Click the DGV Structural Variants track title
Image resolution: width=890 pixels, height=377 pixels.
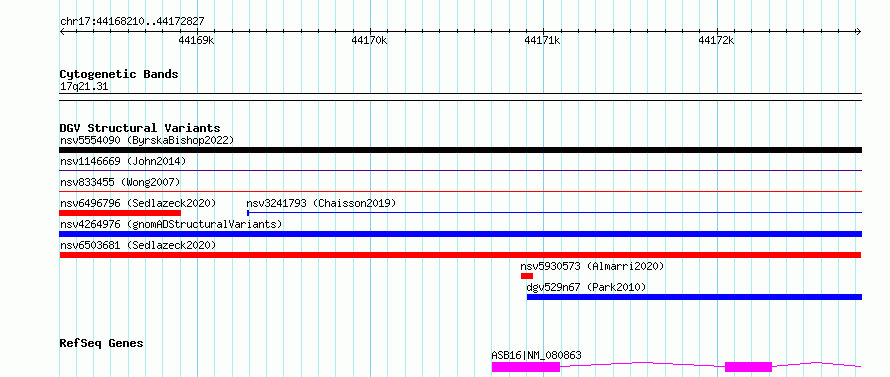point(140,128)
